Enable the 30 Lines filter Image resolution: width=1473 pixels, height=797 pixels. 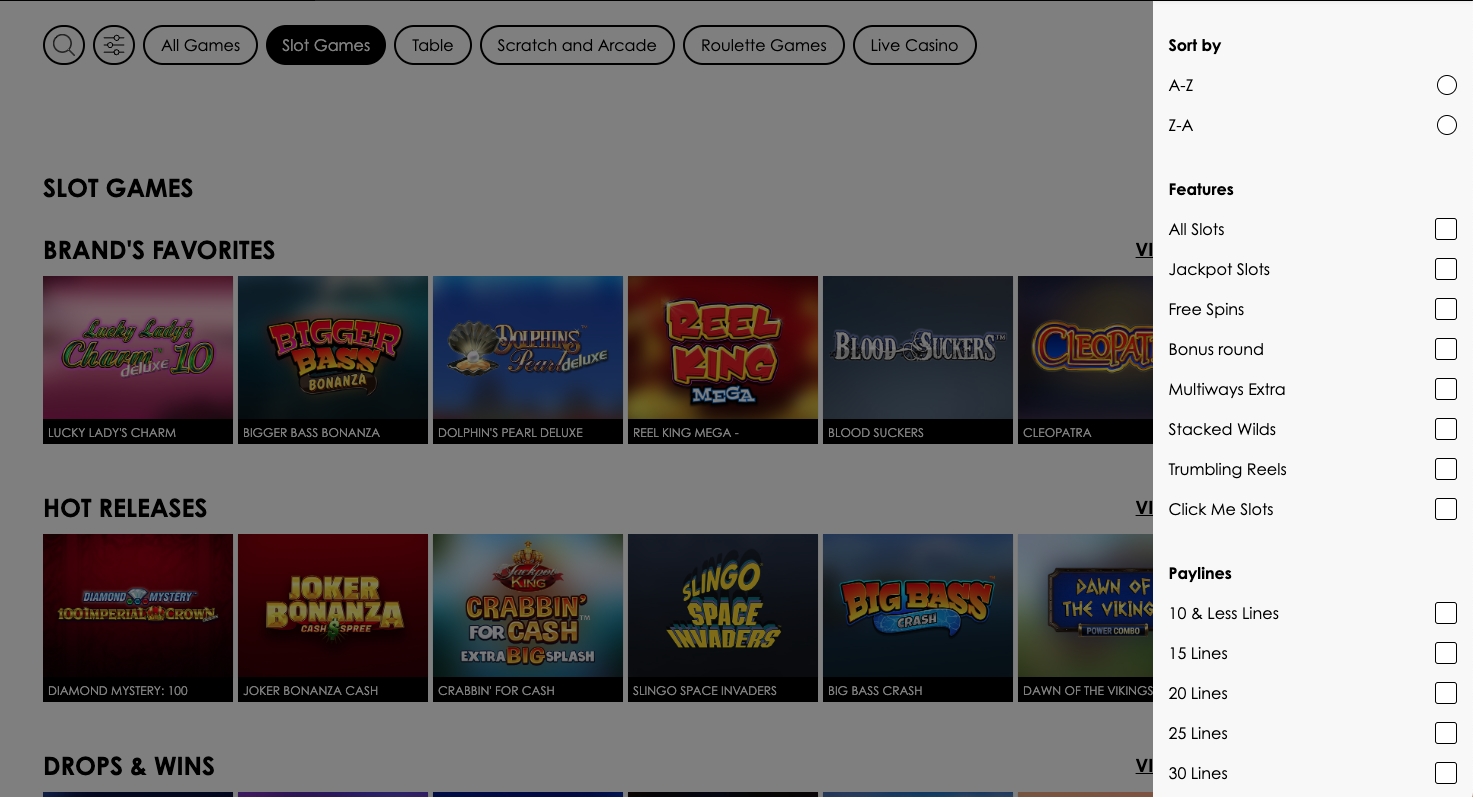click(1446, 773)
